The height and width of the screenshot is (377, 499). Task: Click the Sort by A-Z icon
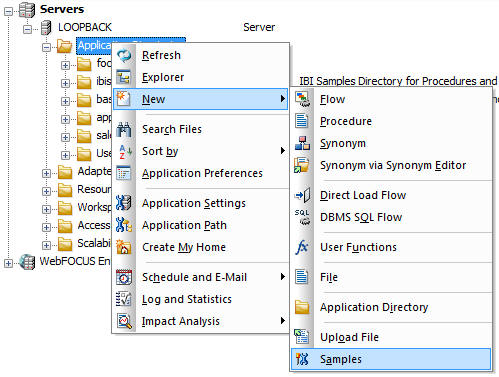point(125,152)
